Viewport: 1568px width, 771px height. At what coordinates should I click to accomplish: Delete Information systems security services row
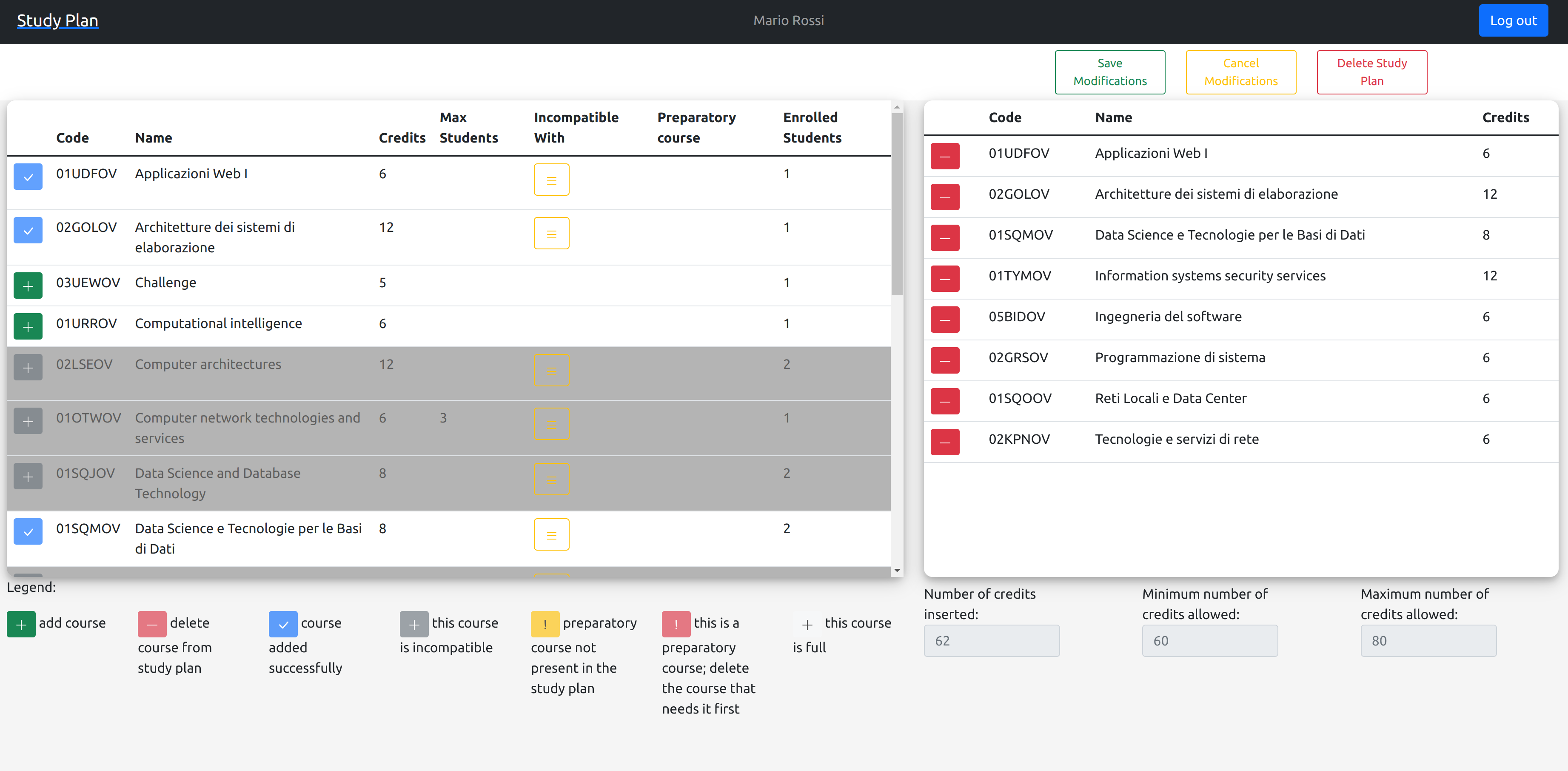point(945,278)
